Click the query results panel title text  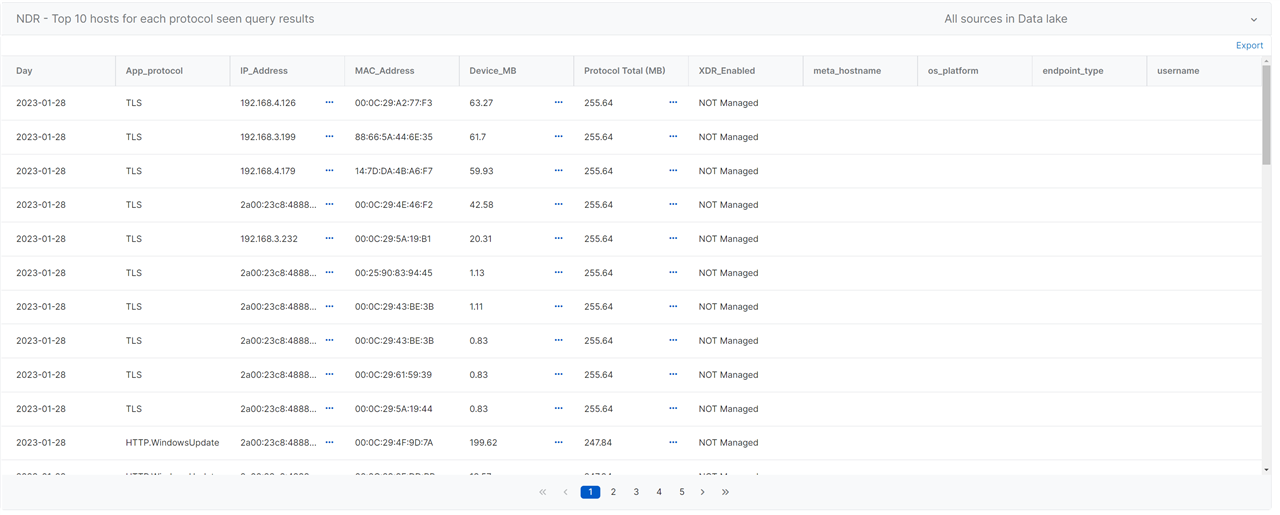click(x=165, y=19)
